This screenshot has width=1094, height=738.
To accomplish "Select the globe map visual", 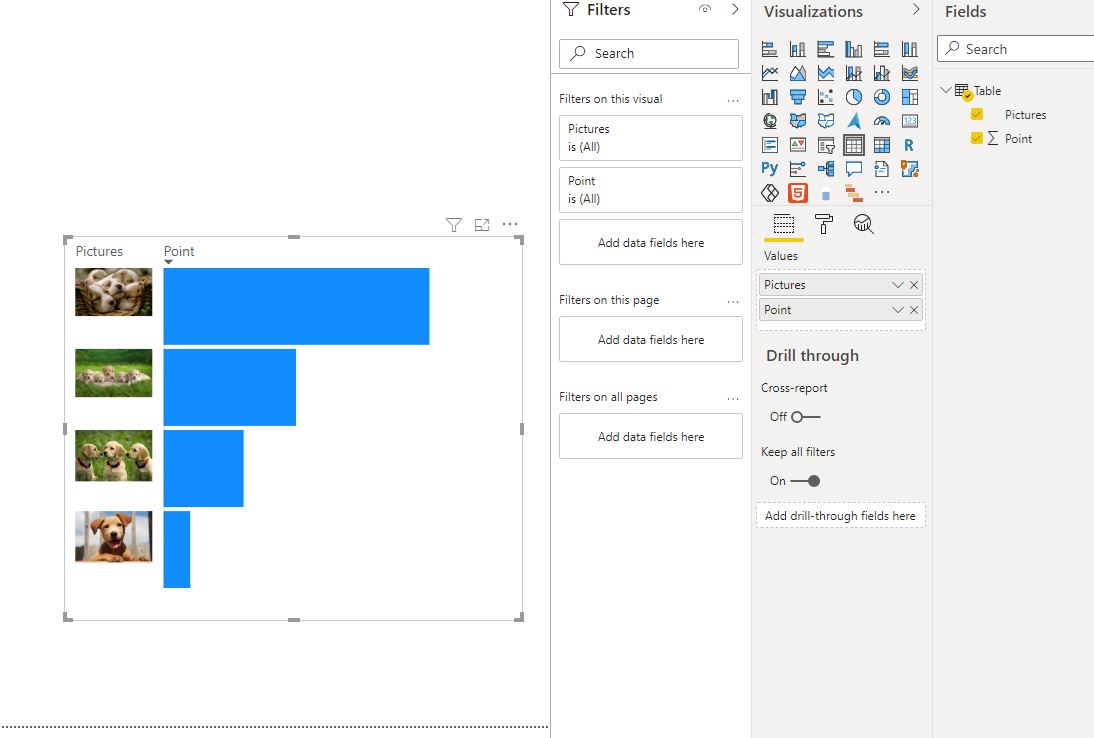I will 770,121.
